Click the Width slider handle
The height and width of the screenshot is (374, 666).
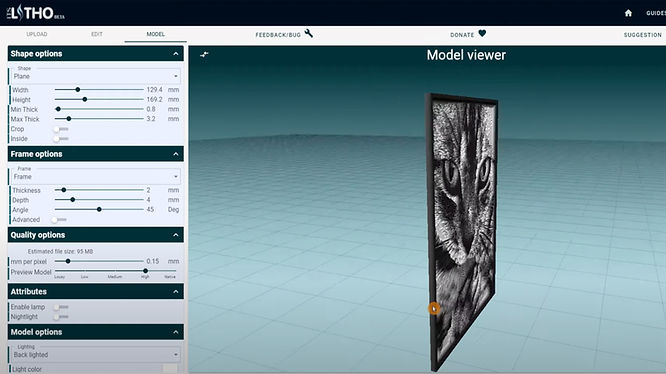tap(78, 90)
